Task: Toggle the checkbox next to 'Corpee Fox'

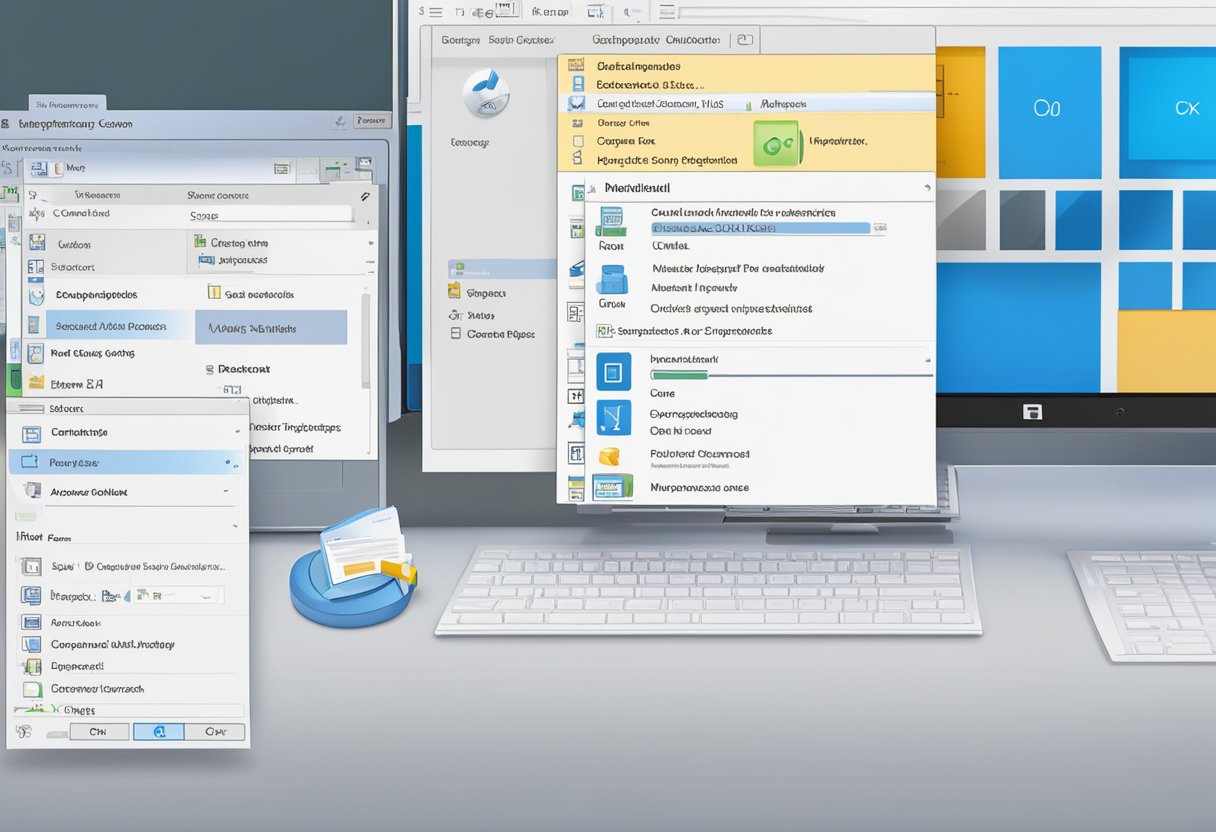Action: (577, 141)
